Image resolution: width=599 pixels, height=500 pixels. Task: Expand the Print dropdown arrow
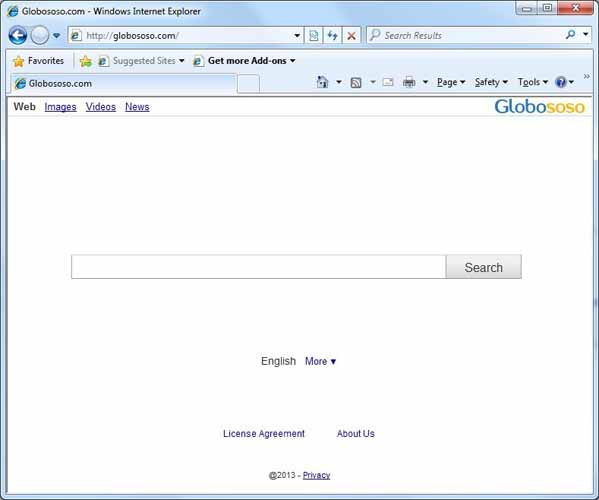pyautogui.click(x=425, y=82)
